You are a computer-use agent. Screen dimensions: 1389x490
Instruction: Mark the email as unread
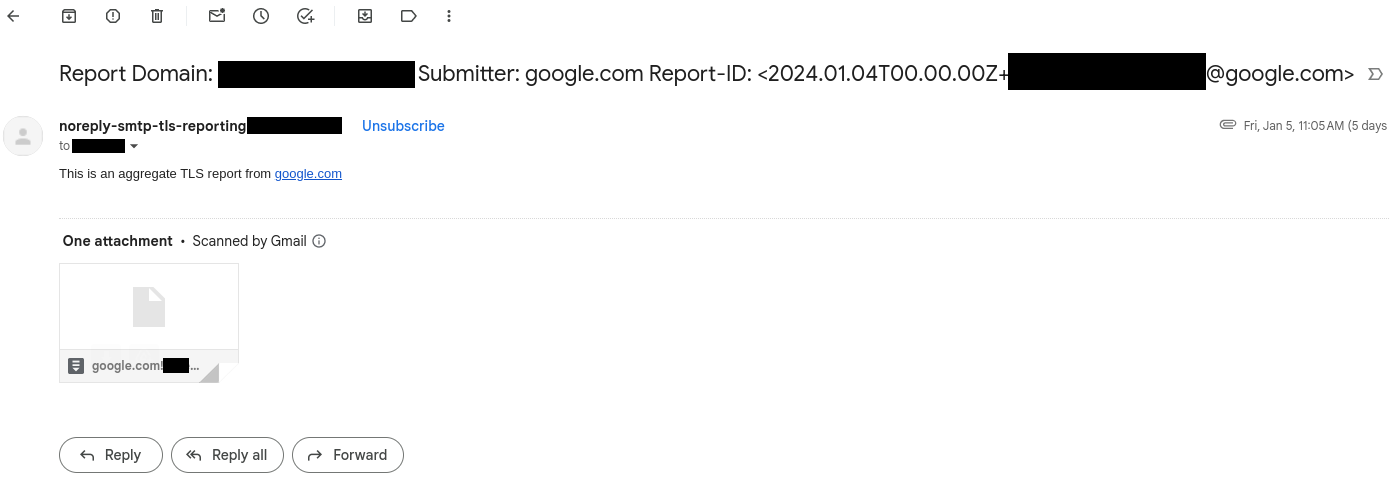(217, 16)
